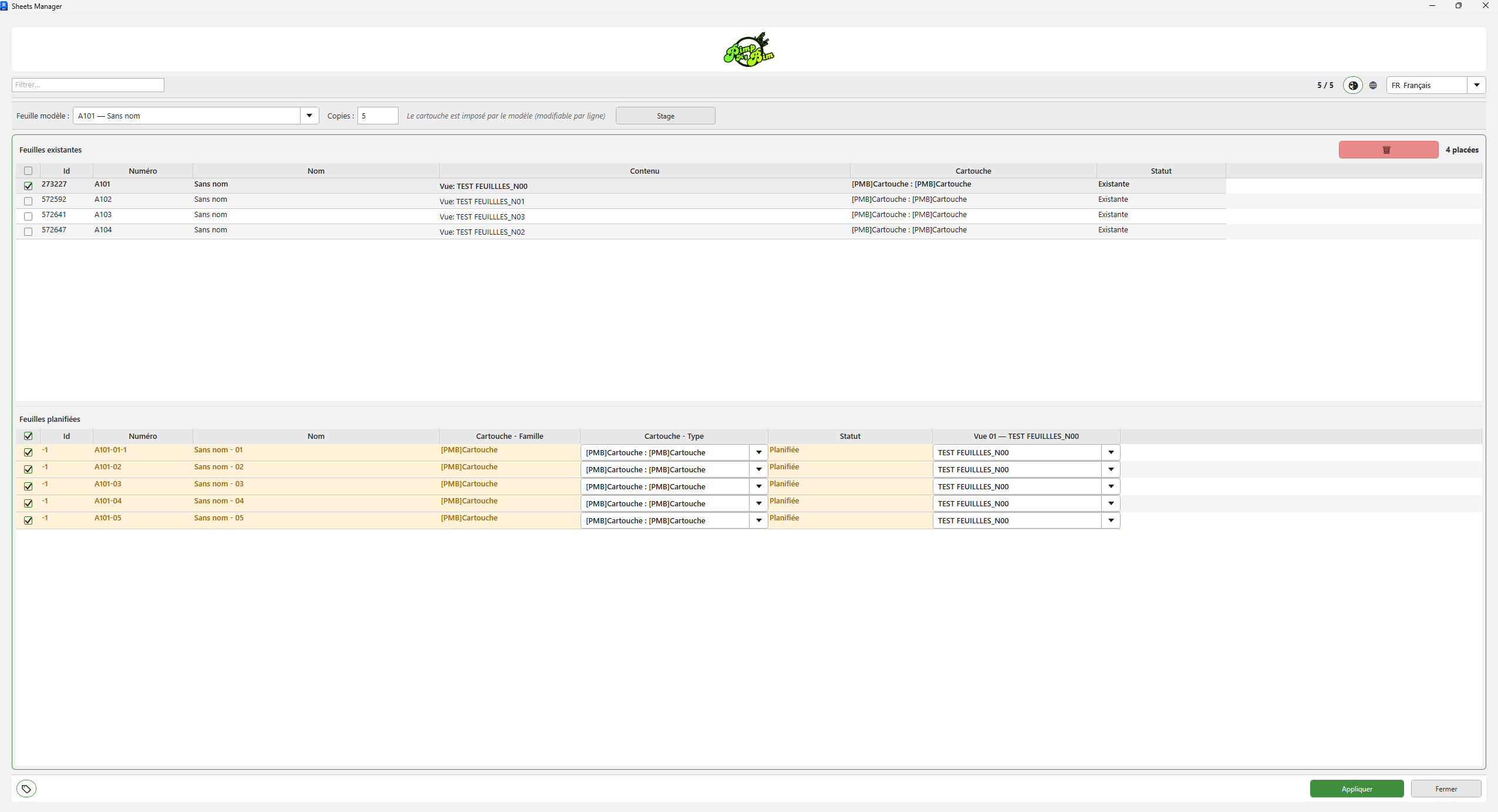Uncheck planned sheet A101-05 checkbox
1498x812 pixels.
28,520
